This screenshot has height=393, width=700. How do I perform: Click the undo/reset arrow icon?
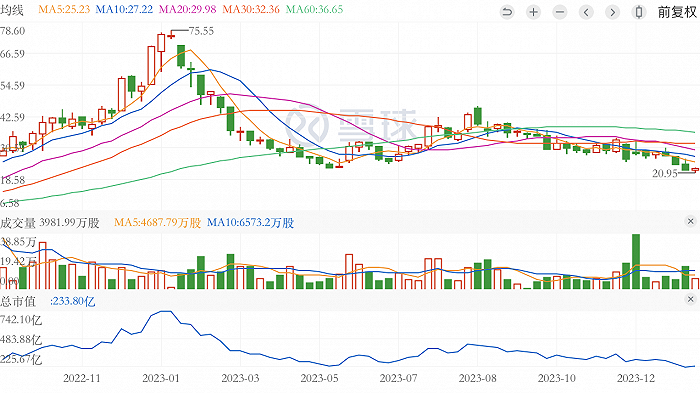pyautogui.click(x=507, y=12)
